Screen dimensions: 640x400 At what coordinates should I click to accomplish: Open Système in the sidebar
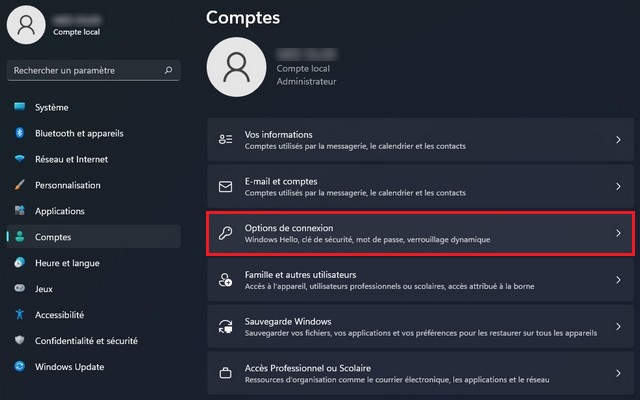(x=51, y=107)
